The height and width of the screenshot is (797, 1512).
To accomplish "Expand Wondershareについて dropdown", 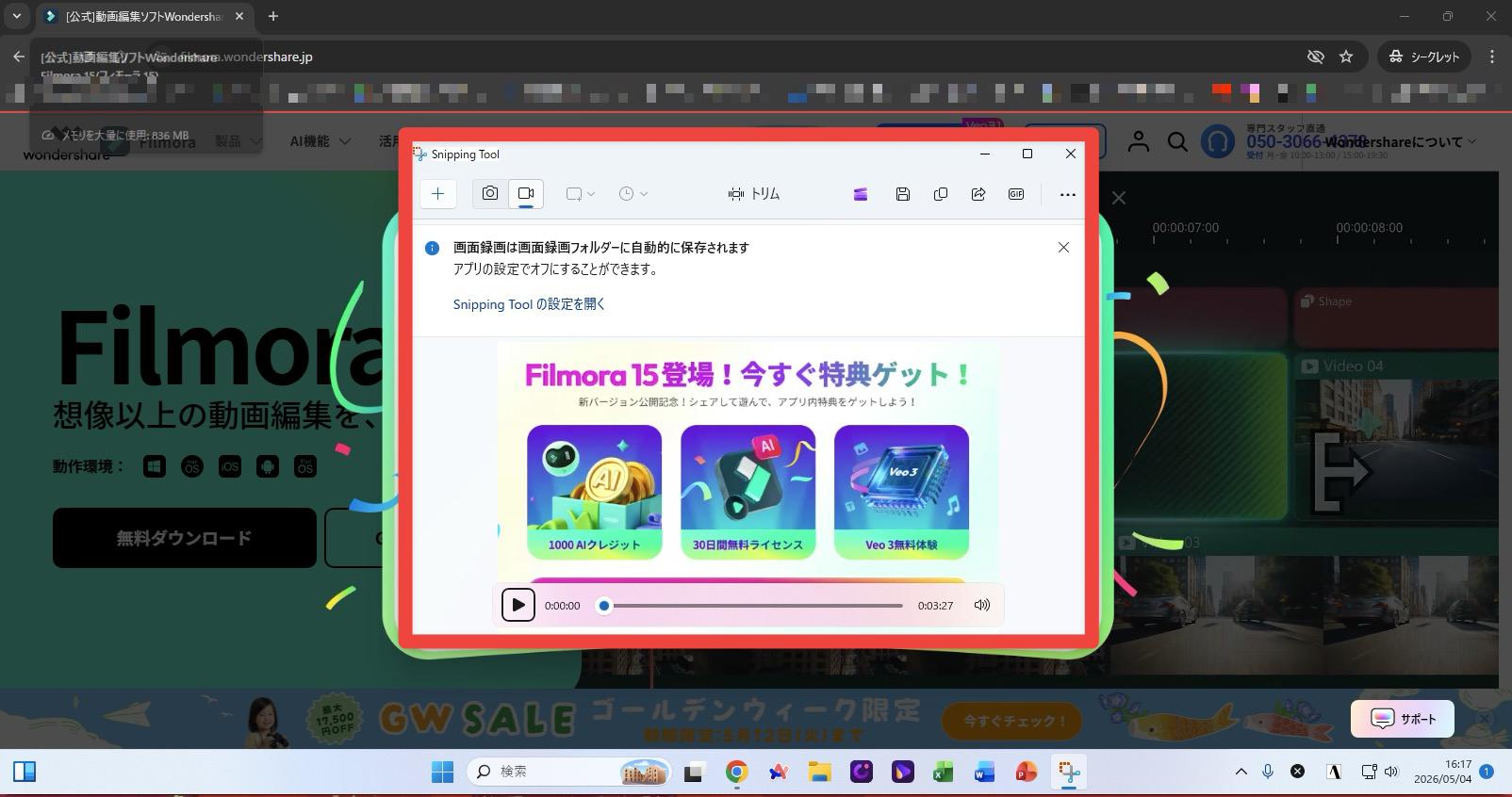I will pos(1402,142).
